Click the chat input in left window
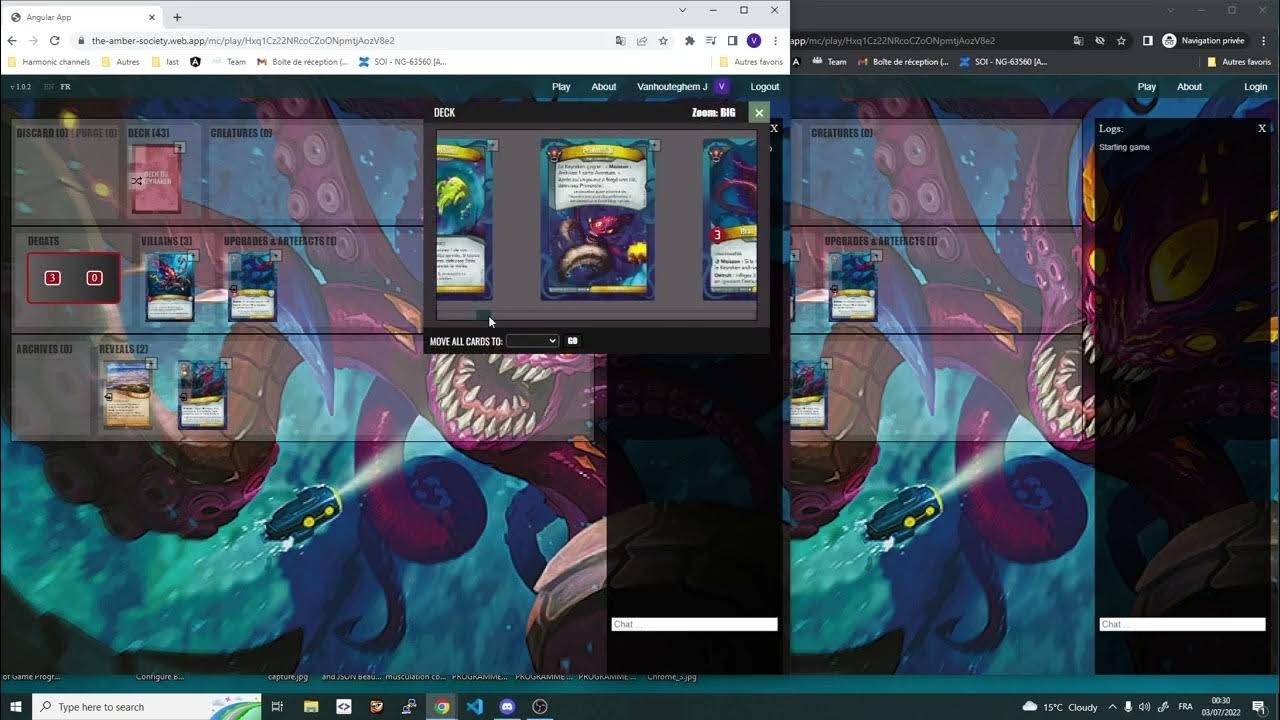 point(694,624)
